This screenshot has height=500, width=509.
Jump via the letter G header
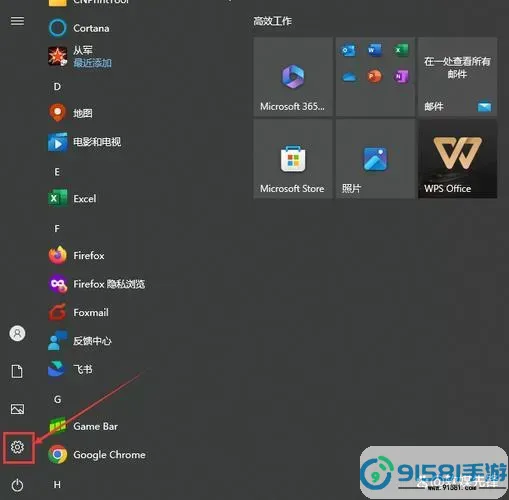coord(57,399)
